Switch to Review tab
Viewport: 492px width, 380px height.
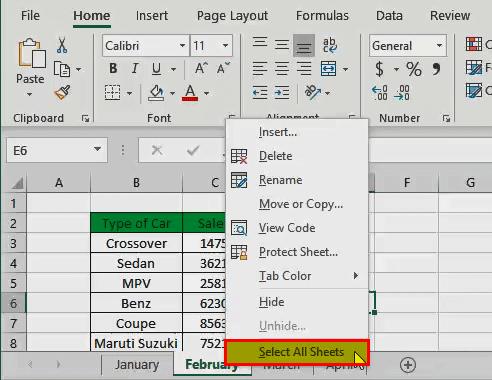click(450, 16)
